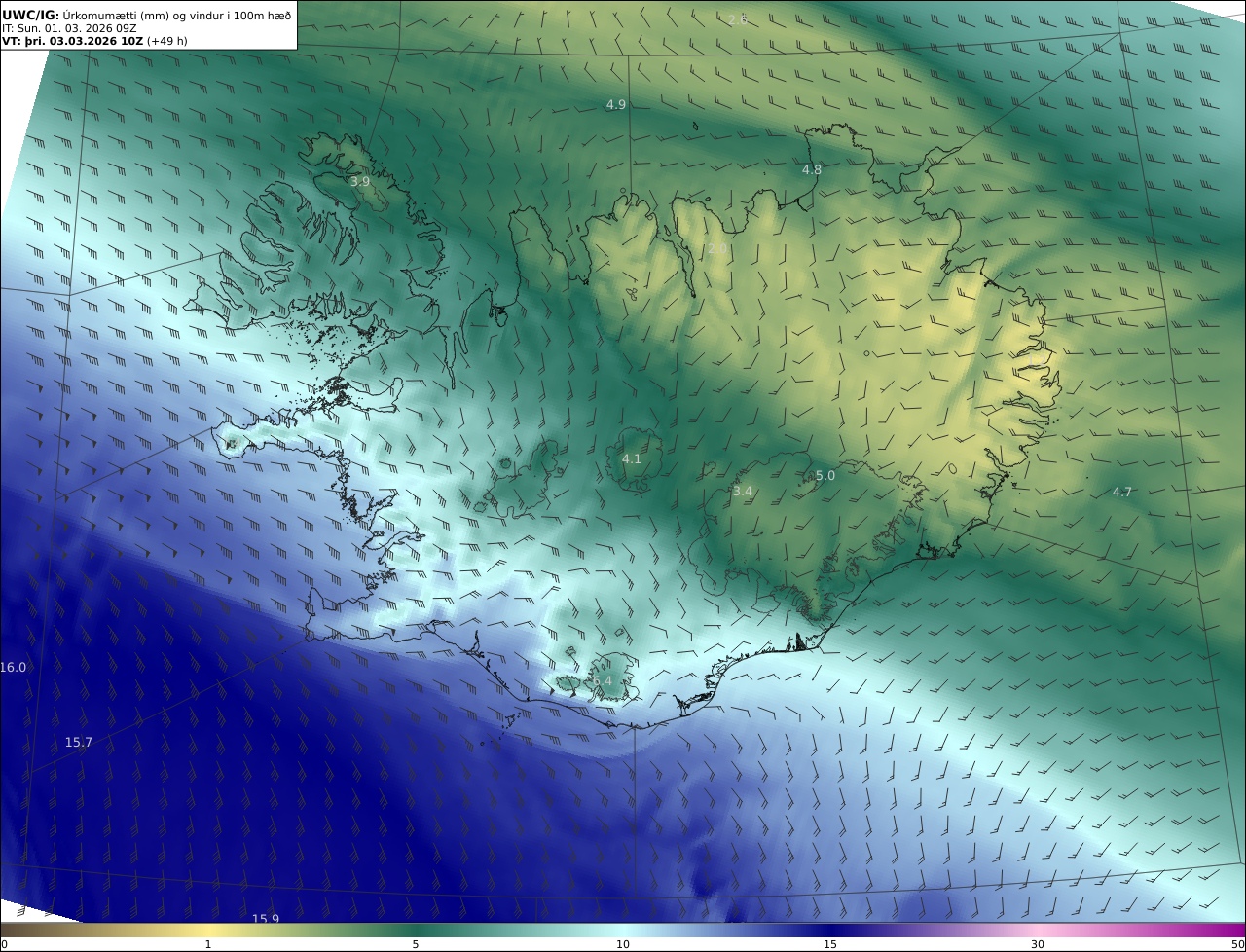The image size is (1246, 952).
Task: Pick the dark green color at 5 on the colorbar
Action: pos(416,930)
